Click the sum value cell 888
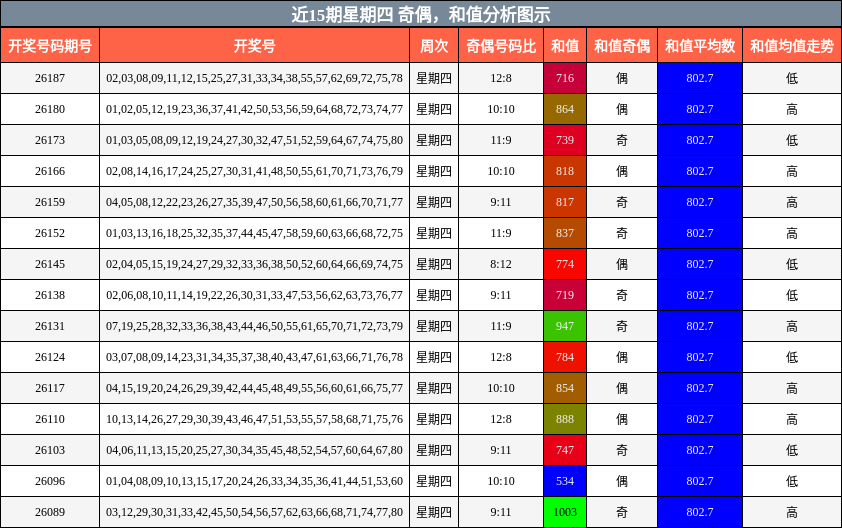Screen dimensions: 842x528 click(x=565, y=419)
